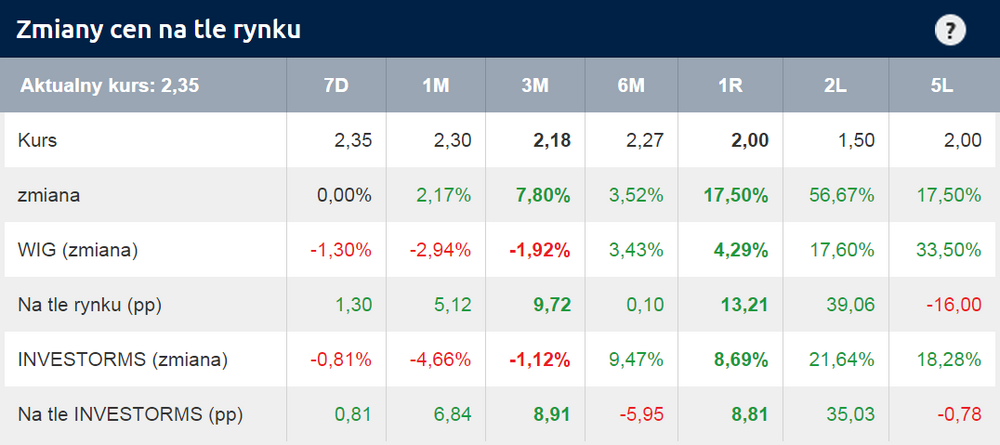Select the 7D column header
Screen dimensions: 1000x445
[x=336, y=85]
